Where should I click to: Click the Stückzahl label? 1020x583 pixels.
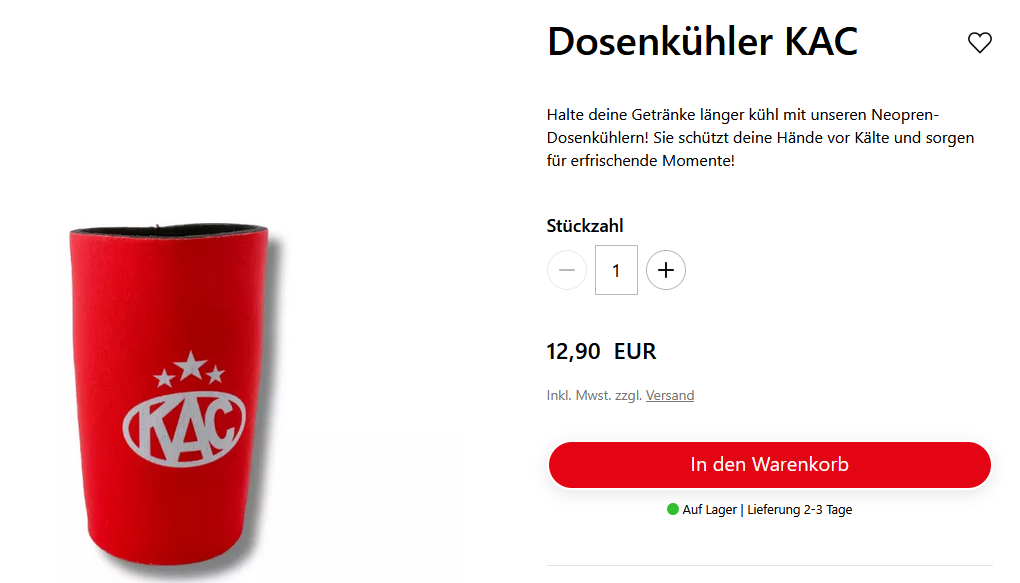(x=585, y=226)
